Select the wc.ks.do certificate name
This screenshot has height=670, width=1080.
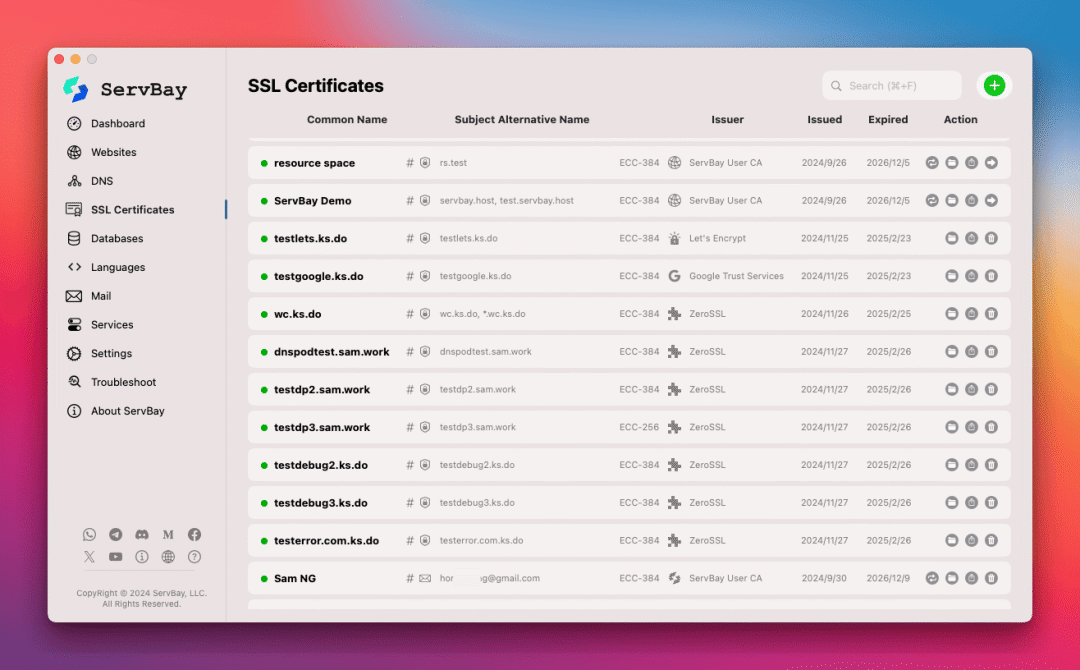coord(298,314)
